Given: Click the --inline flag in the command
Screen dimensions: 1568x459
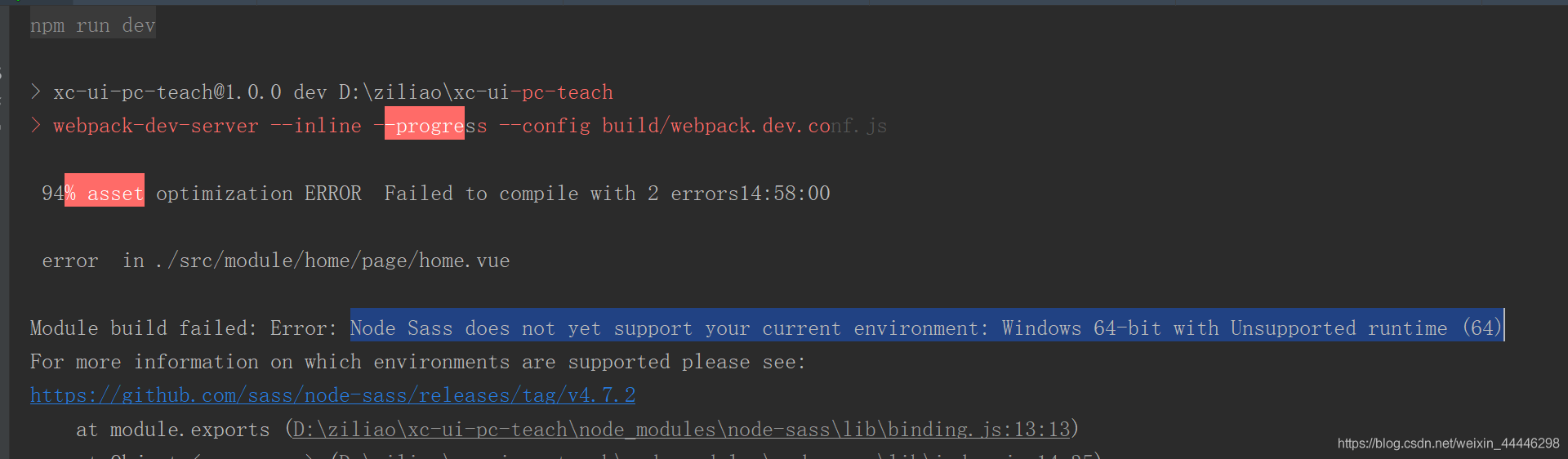Looking at the screenshot, I should pyautogui.click(x=316, y=126).
